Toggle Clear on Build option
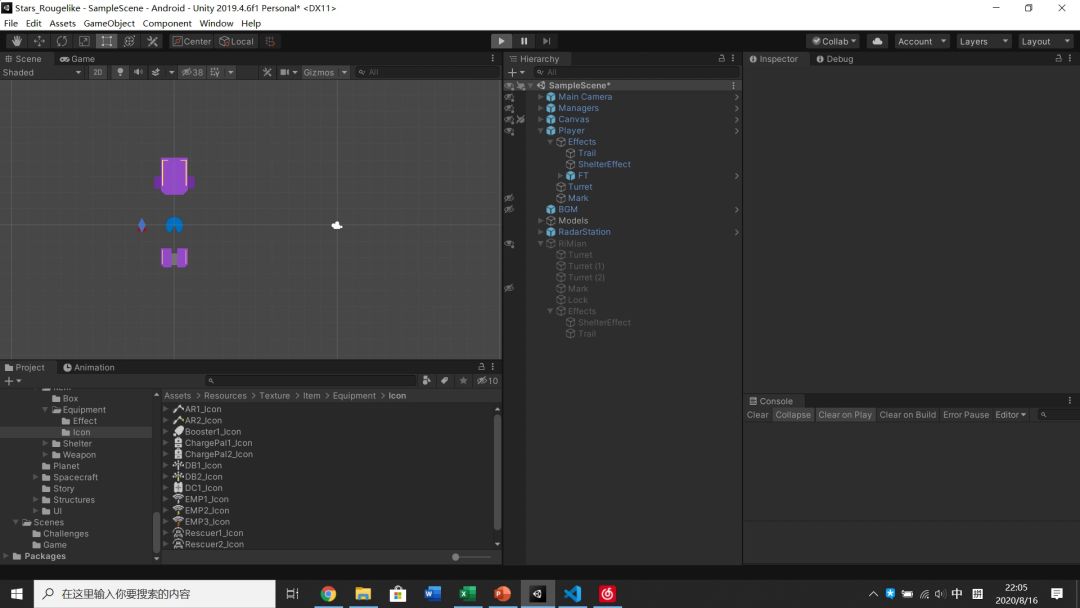The image size is (1080, 608). (907, 415)
